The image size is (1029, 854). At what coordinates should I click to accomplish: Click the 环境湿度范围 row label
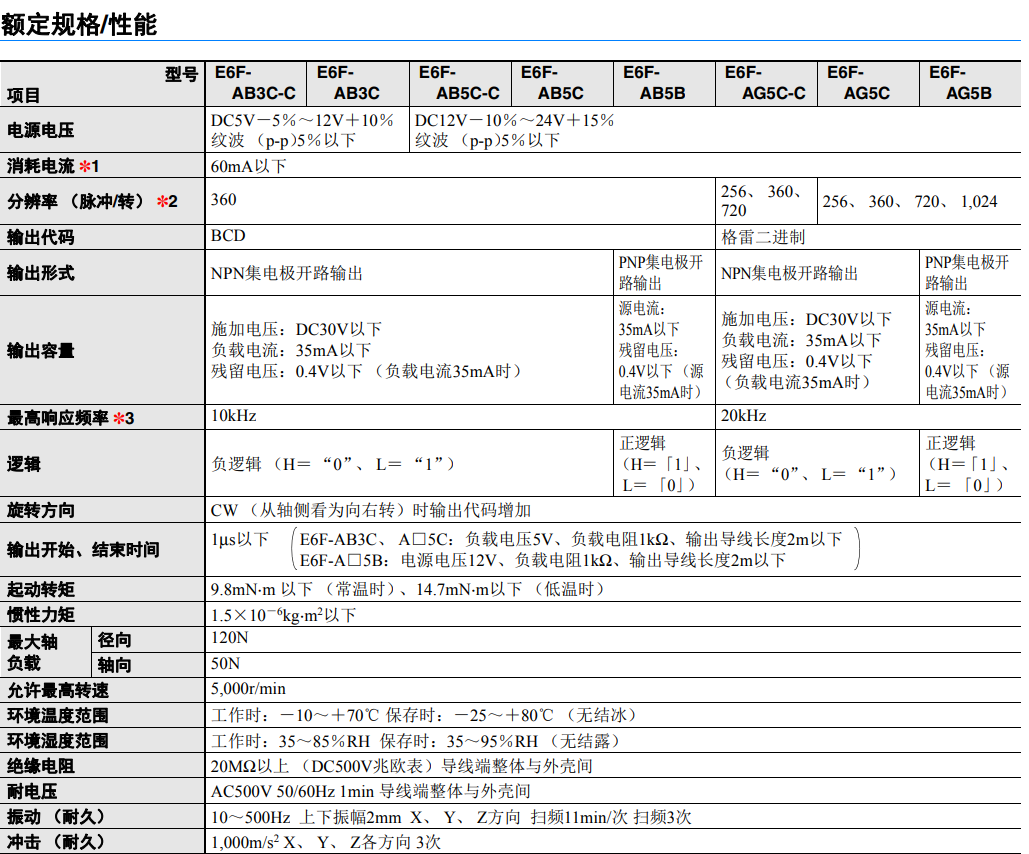point(58,740)
